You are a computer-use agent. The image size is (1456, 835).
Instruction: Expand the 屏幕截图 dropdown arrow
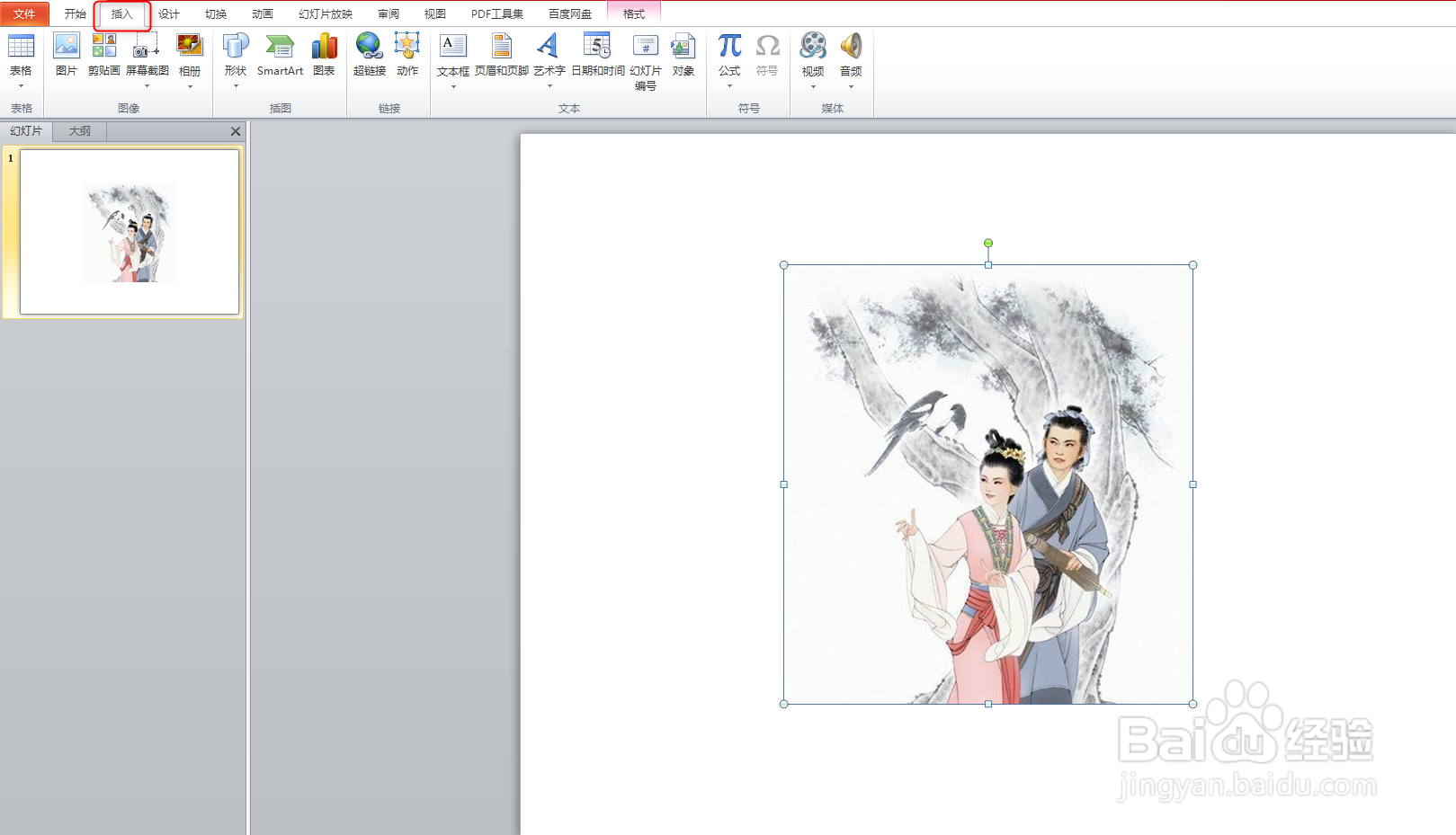147,86
